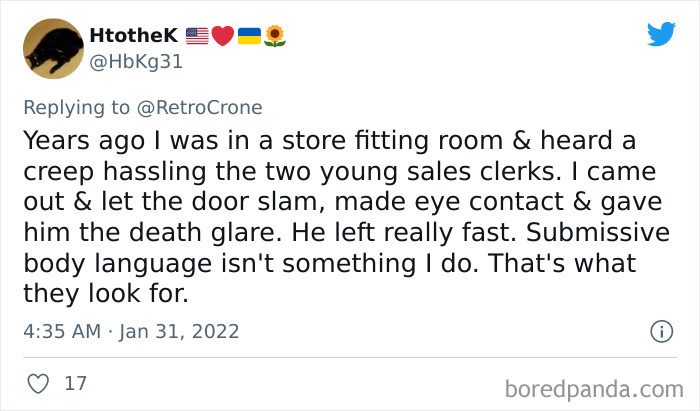This screenshot has height=411, width=700.
Task: Click the 4:35 AM timestamp
Action: (62, 332)
